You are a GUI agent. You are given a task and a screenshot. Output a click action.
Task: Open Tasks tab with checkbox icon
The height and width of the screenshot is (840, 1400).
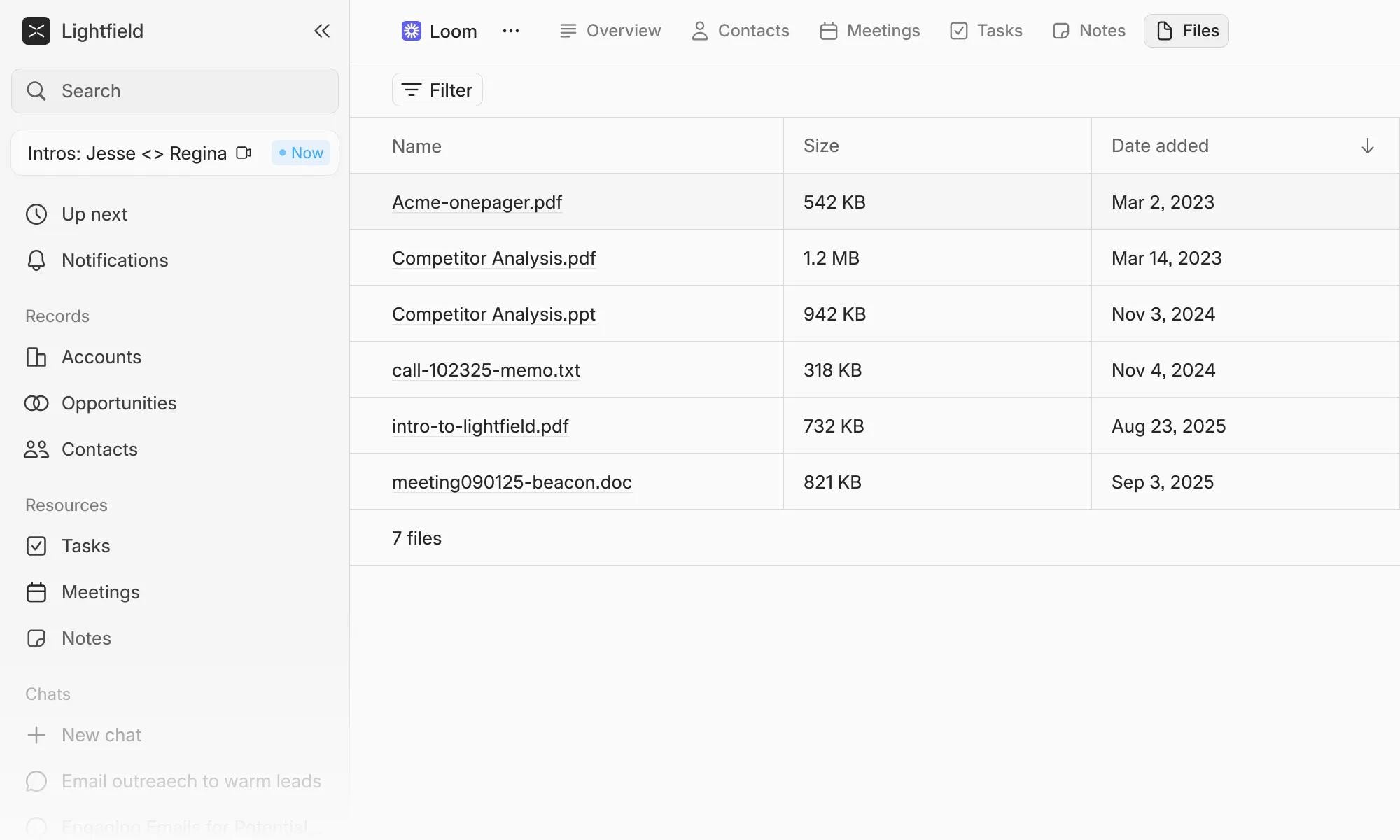tap(986, 31)
